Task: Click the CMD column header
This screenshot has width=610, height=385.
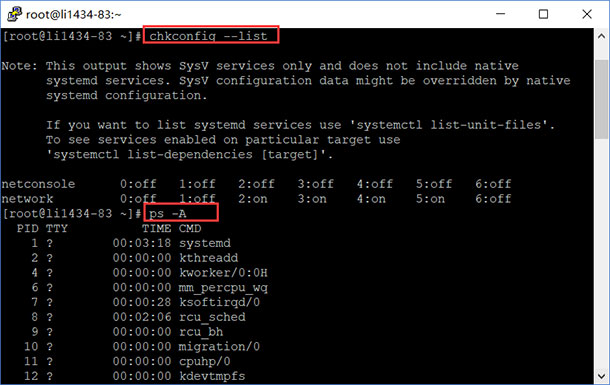Action: click(190, 228)
